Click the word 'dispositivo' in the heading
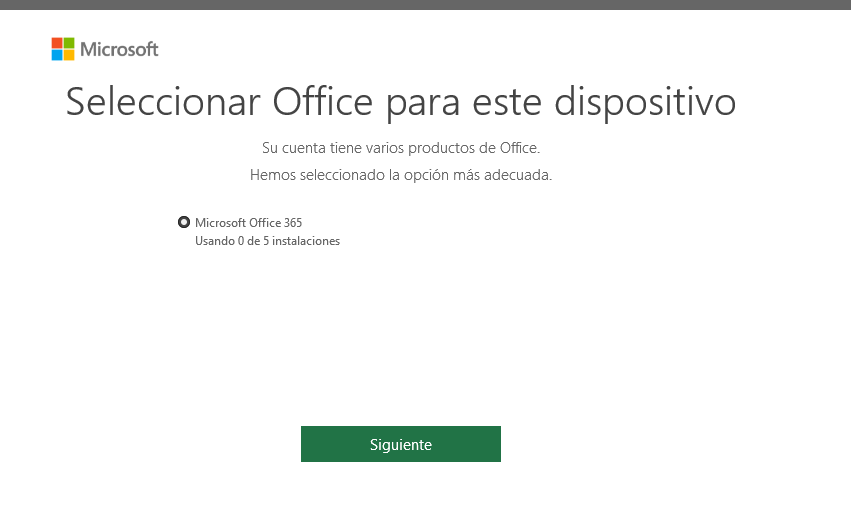The width and height of the screenshot is (851, 511). tap(645, 103)
